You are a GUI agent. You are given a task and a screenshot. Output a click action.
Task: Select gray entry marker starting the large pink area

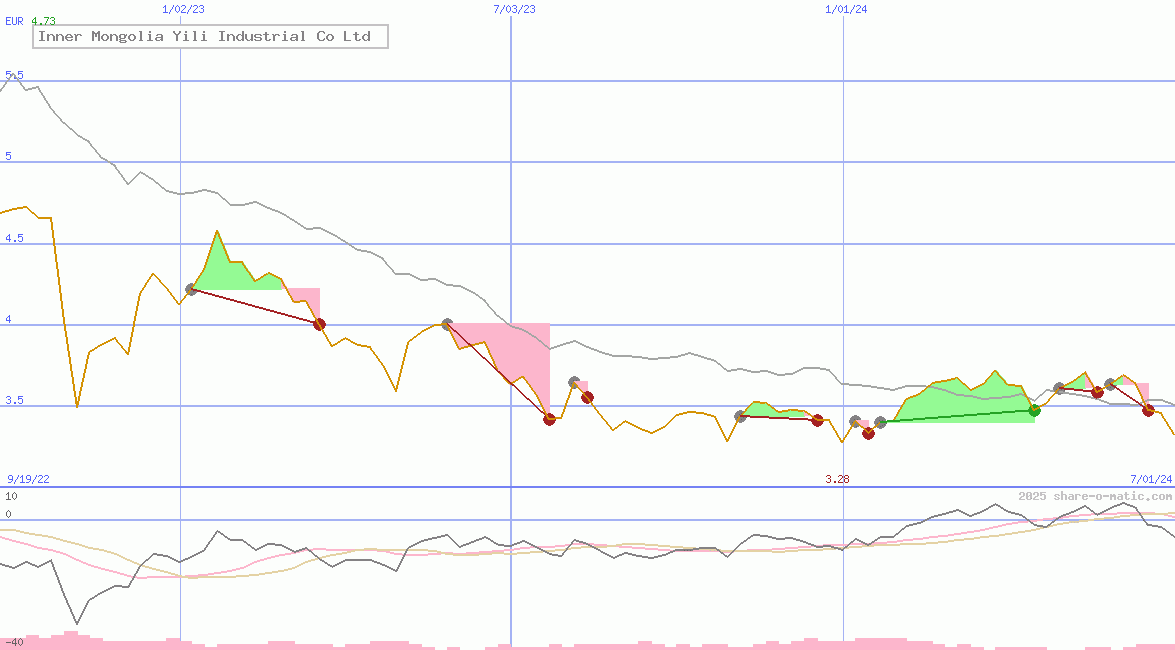click(447, 325)
